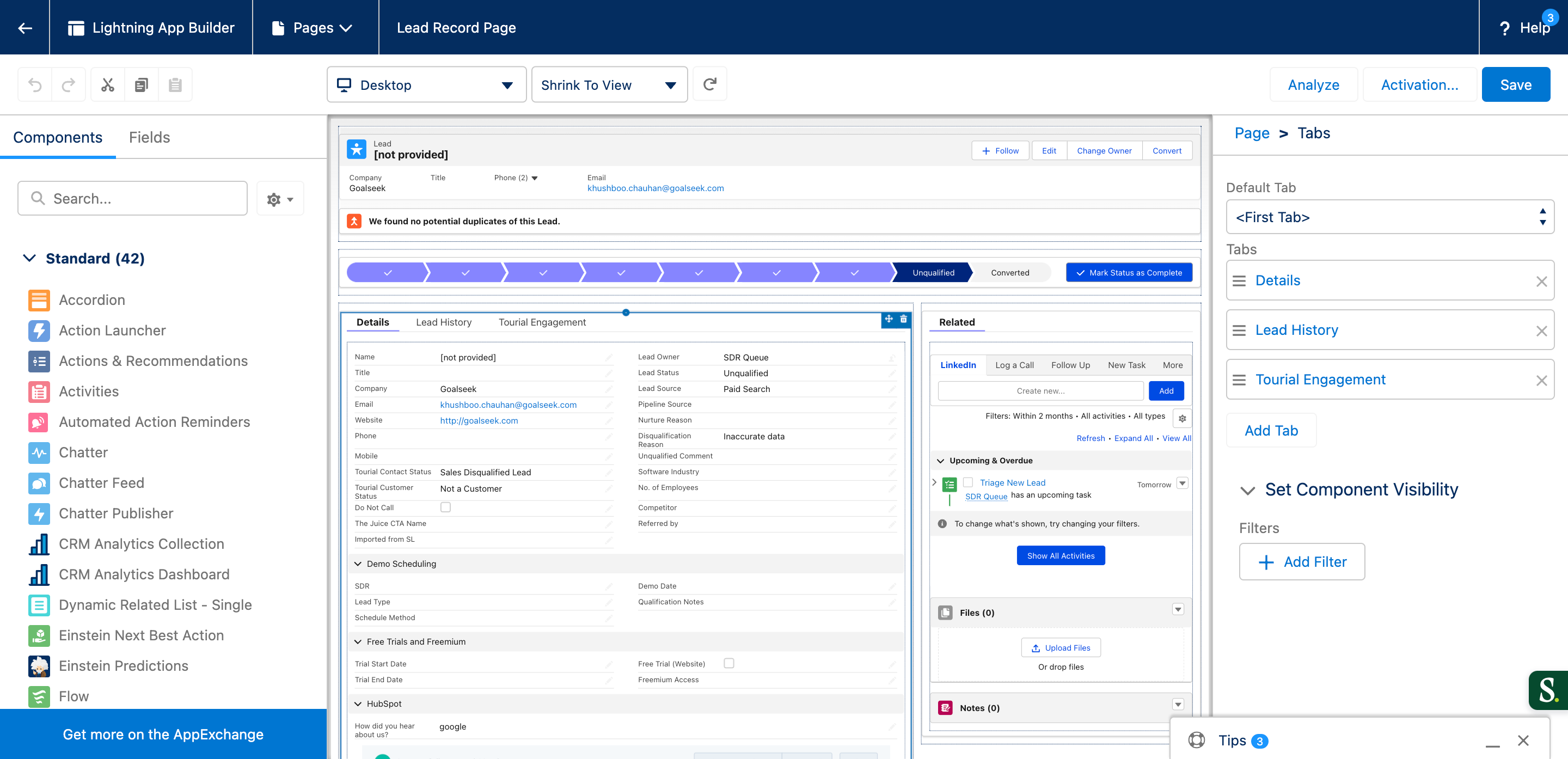Click the Save button

click(1515, 84)
